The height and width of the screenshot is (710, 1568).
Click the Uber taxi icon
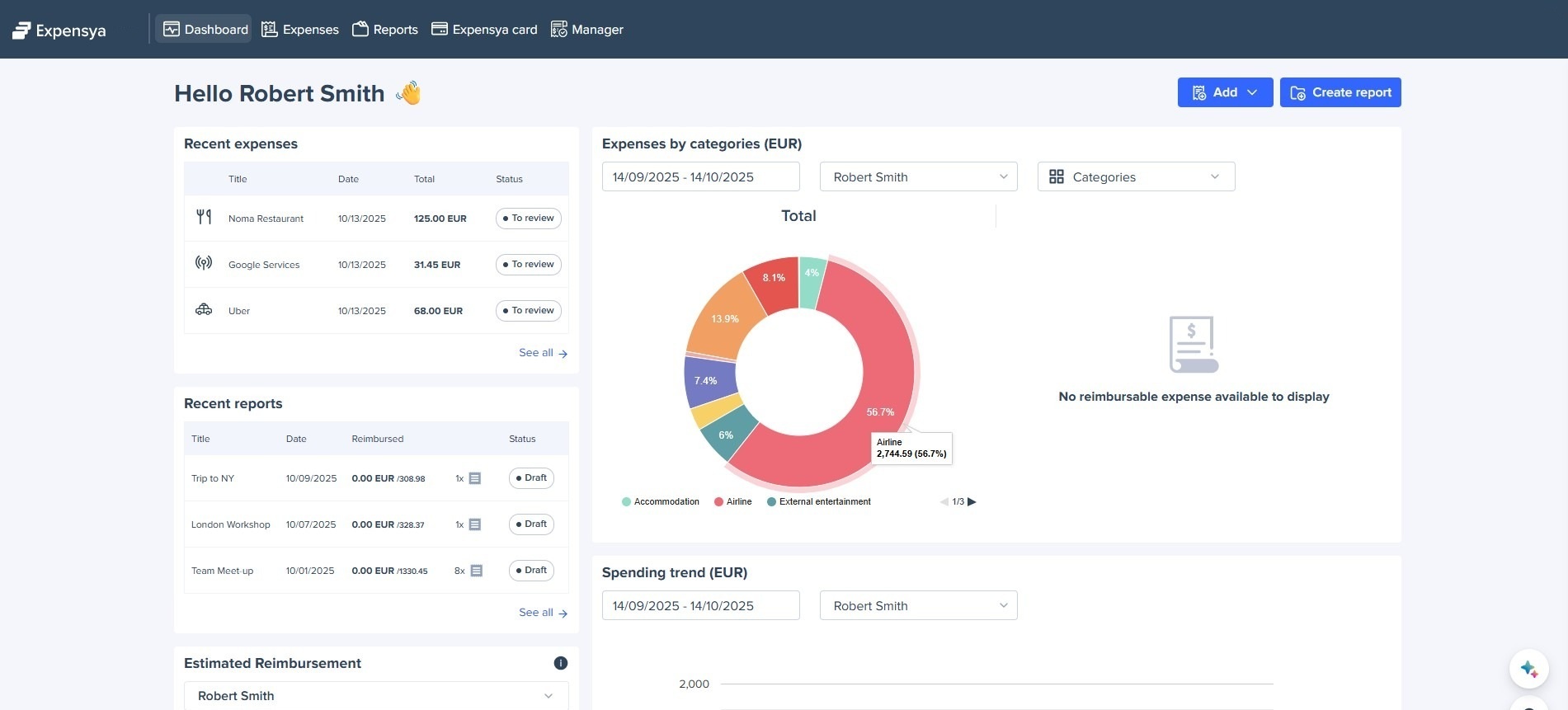coord(204,310)
